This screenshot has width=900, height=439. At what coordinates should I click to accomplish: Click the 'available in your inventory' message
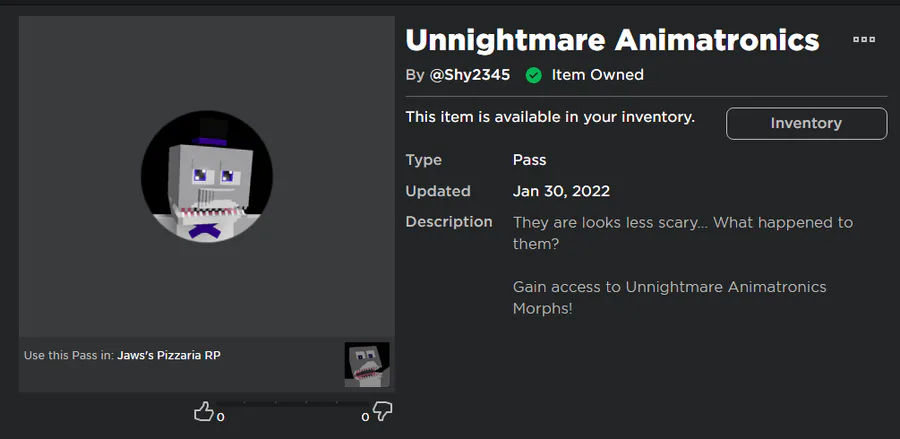tap(549, 118)
